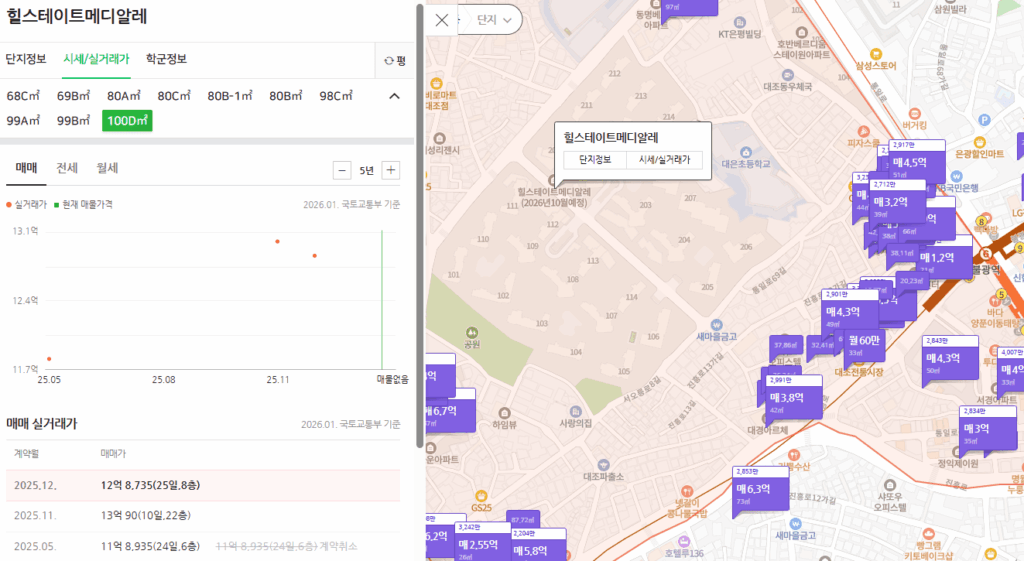Click the 2025.12. 12억 8,735 transaction row
Image resolution: width=1024 pixels, height=561 pixels.
(203, 485)
